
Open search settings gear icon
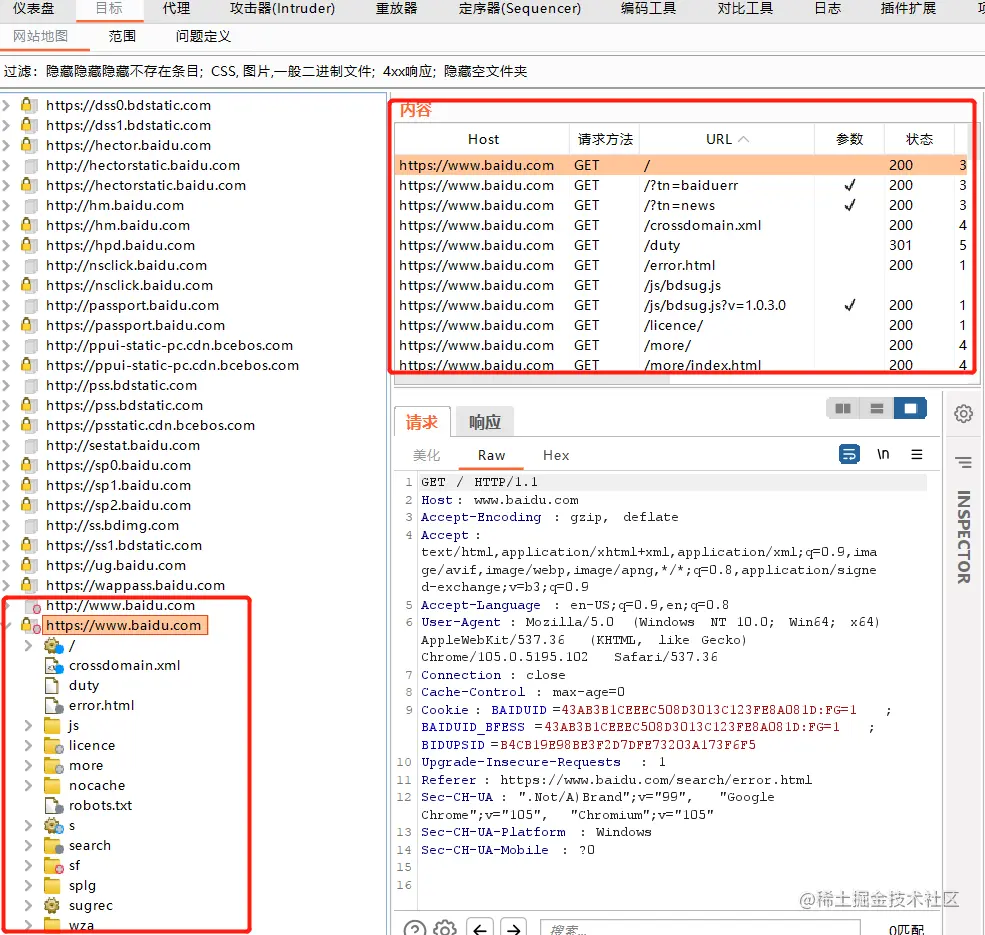click(x=445, y=929)
